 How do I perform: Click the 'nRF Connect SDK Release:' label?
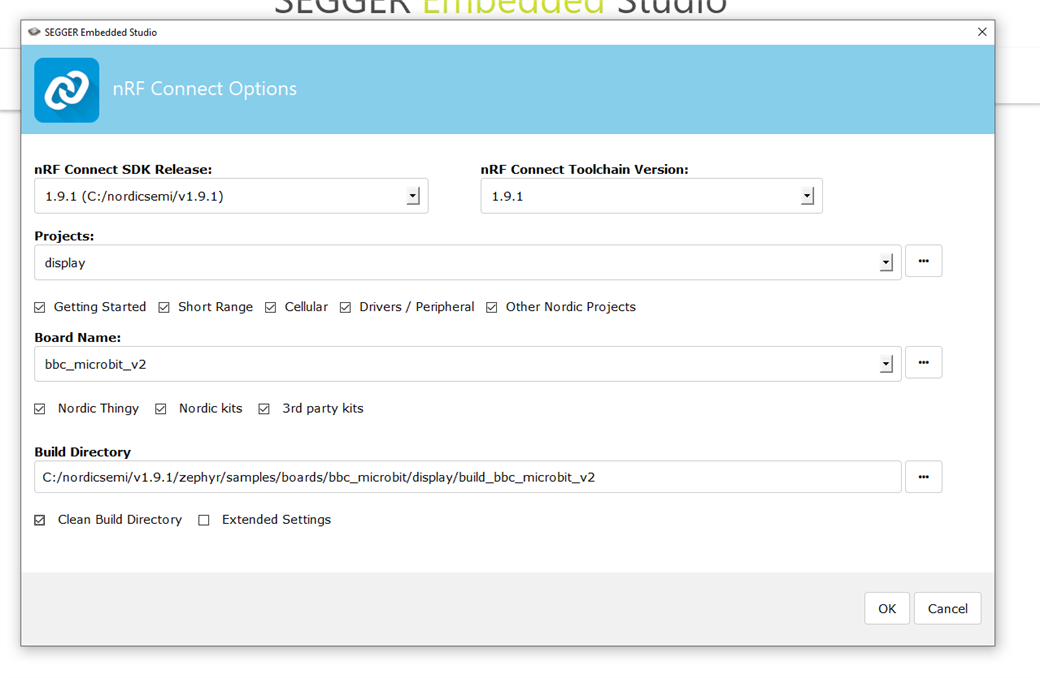tap(123, 170)
